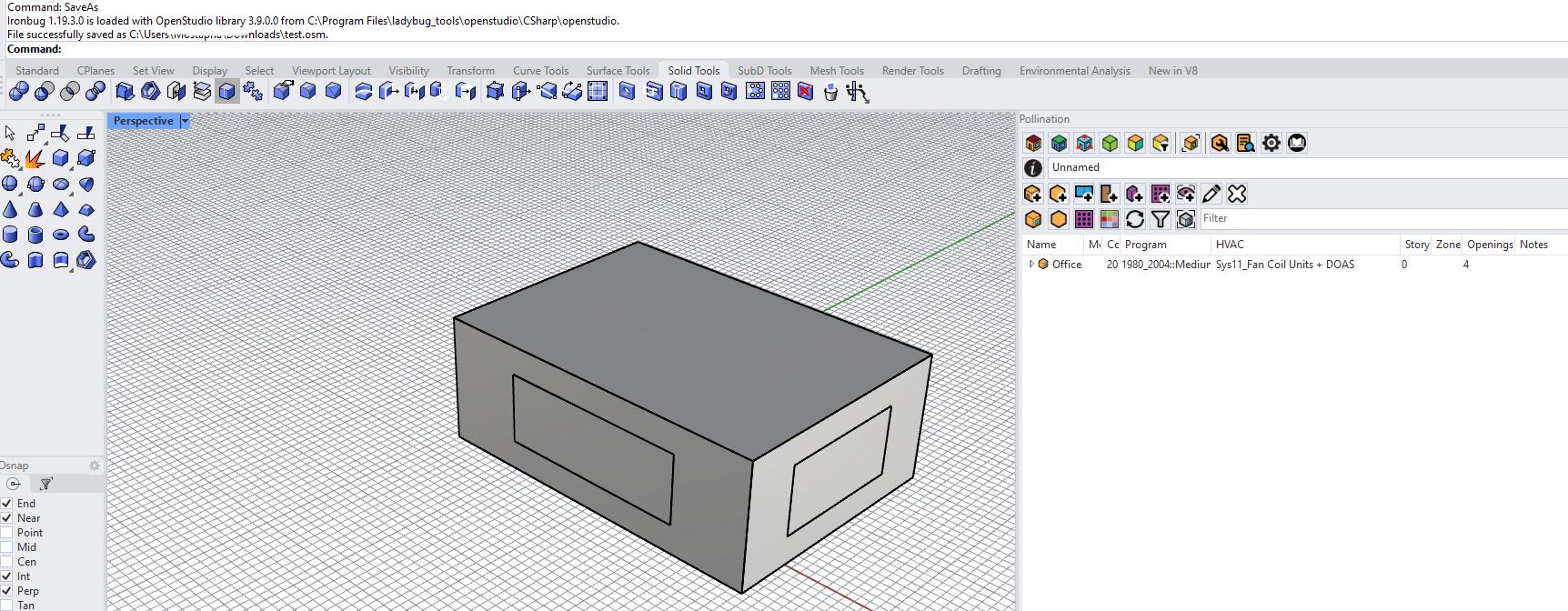This screenshot has height=611, width=1568.
Task: Open Pollination settings gear icon
Action: [x=1271, y=143]
